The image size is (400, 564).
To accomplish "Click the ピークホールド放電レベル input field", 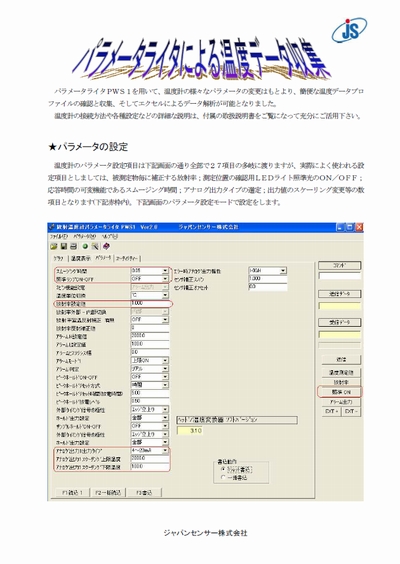I will (x=150, y=401).
